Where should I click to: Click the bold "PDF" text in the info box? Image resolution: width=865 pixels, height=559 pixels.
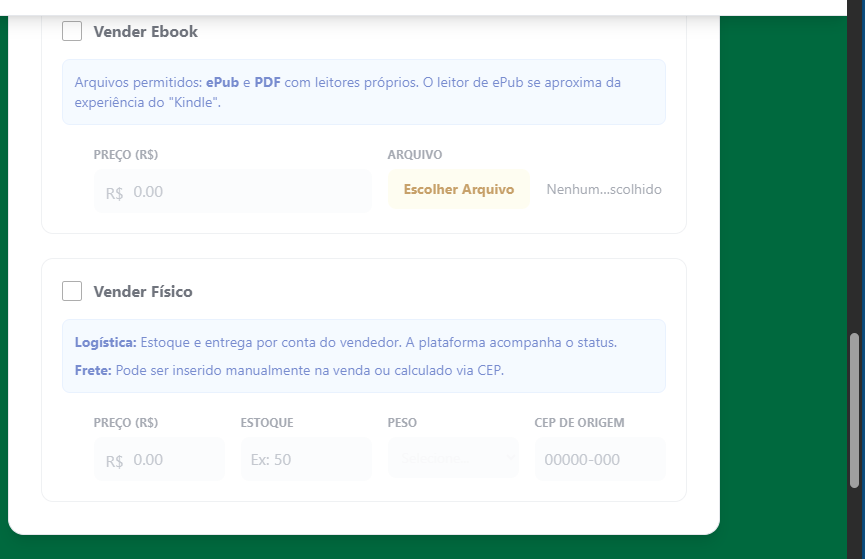coord(267,82)
